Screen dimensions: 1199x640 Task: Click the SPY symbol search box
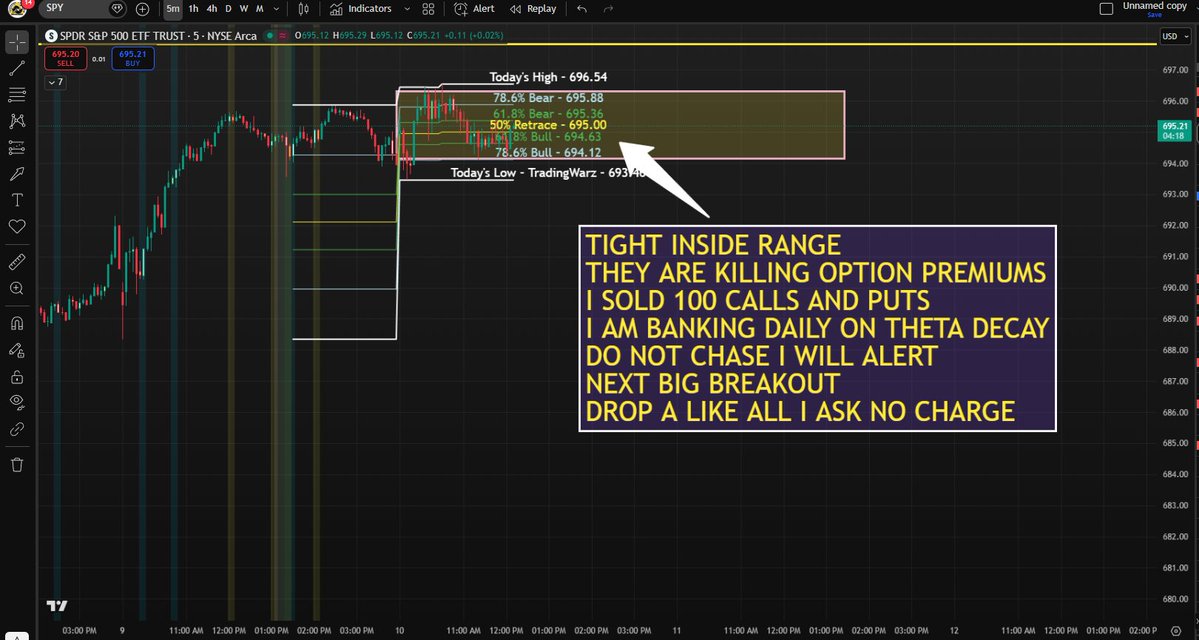pos(82,8)
